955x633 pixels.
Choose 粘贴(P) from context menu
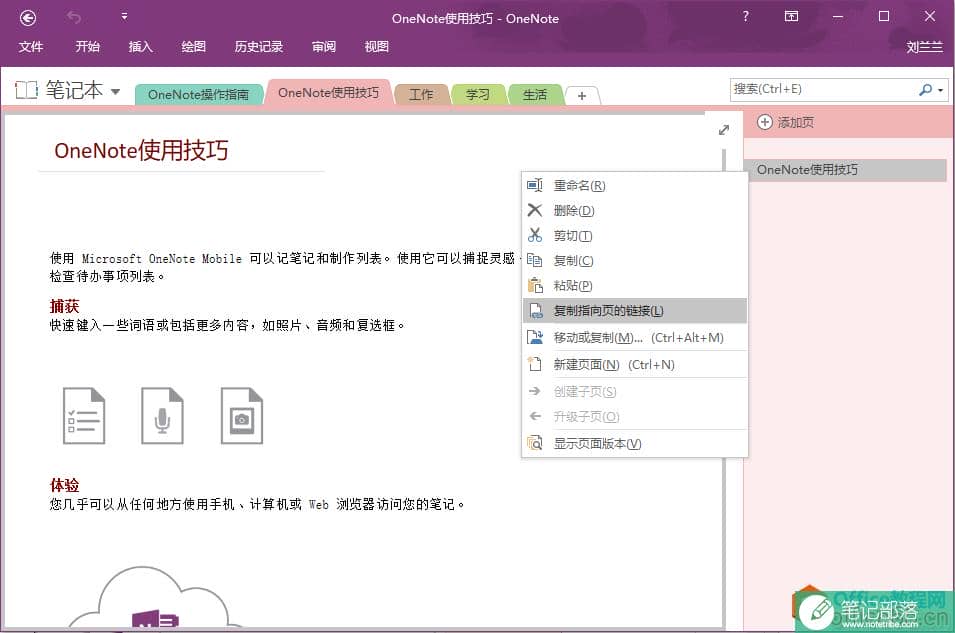[635, 285]
